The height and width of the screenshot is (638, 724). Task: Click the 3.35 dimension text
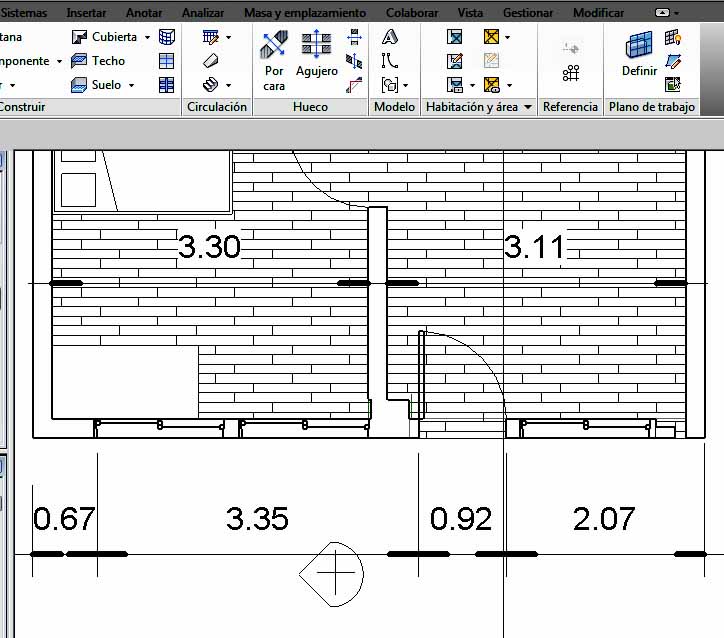point(257,518)
